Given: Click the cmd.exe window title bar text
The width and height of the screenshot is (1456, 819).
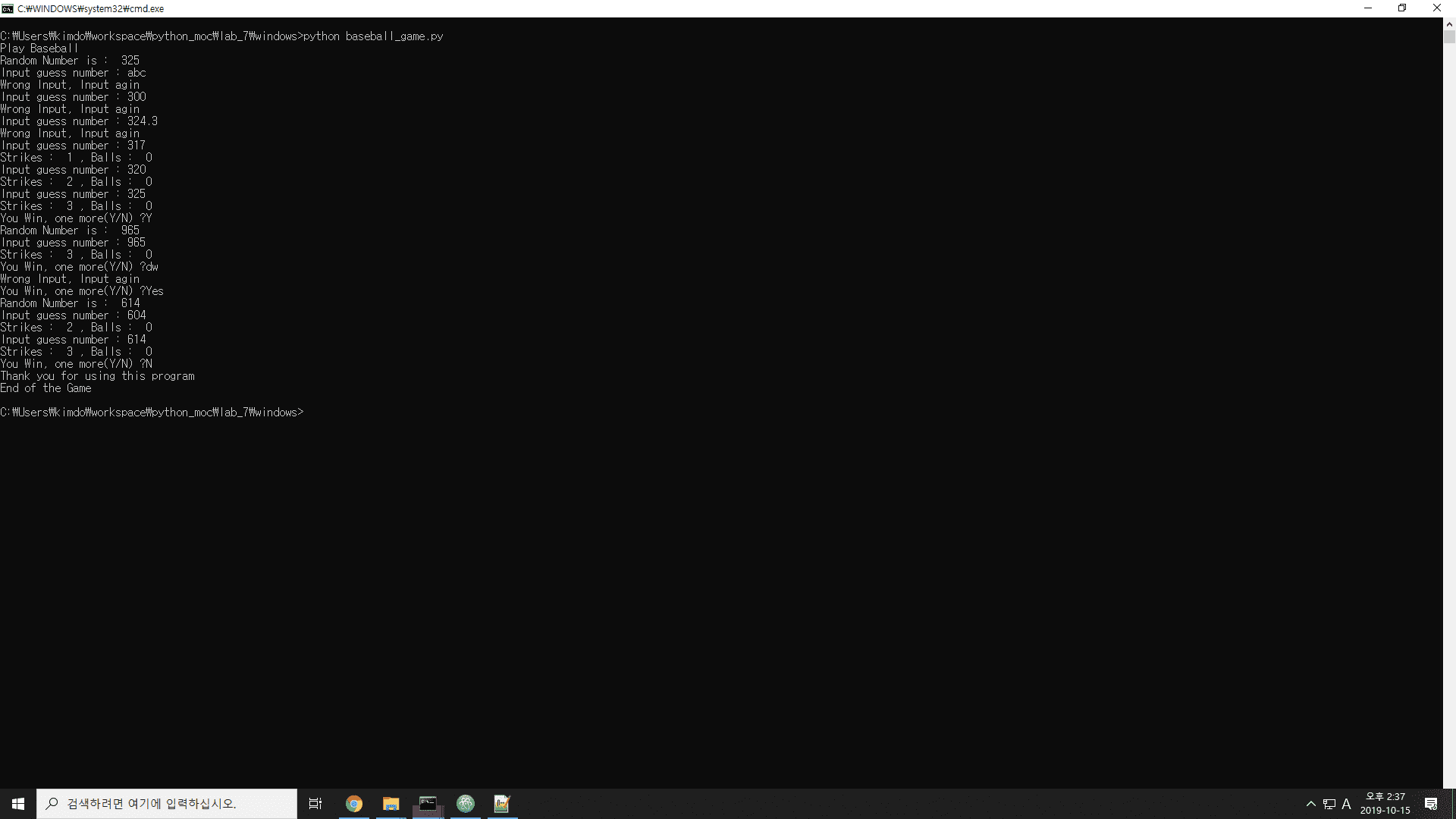Looking at the screenshot, I should (91, 8).
